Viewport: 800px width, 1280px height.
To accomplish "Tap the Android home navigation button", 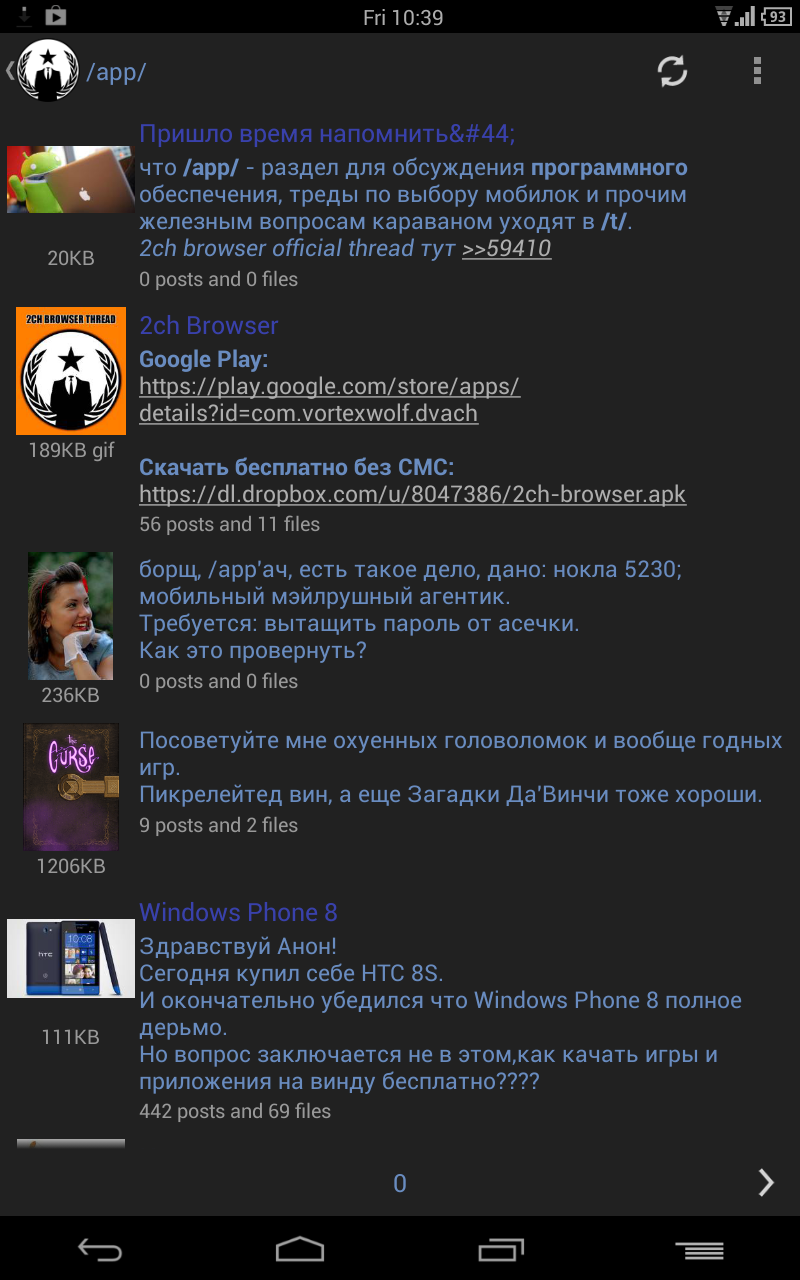I will (300, 1249).
